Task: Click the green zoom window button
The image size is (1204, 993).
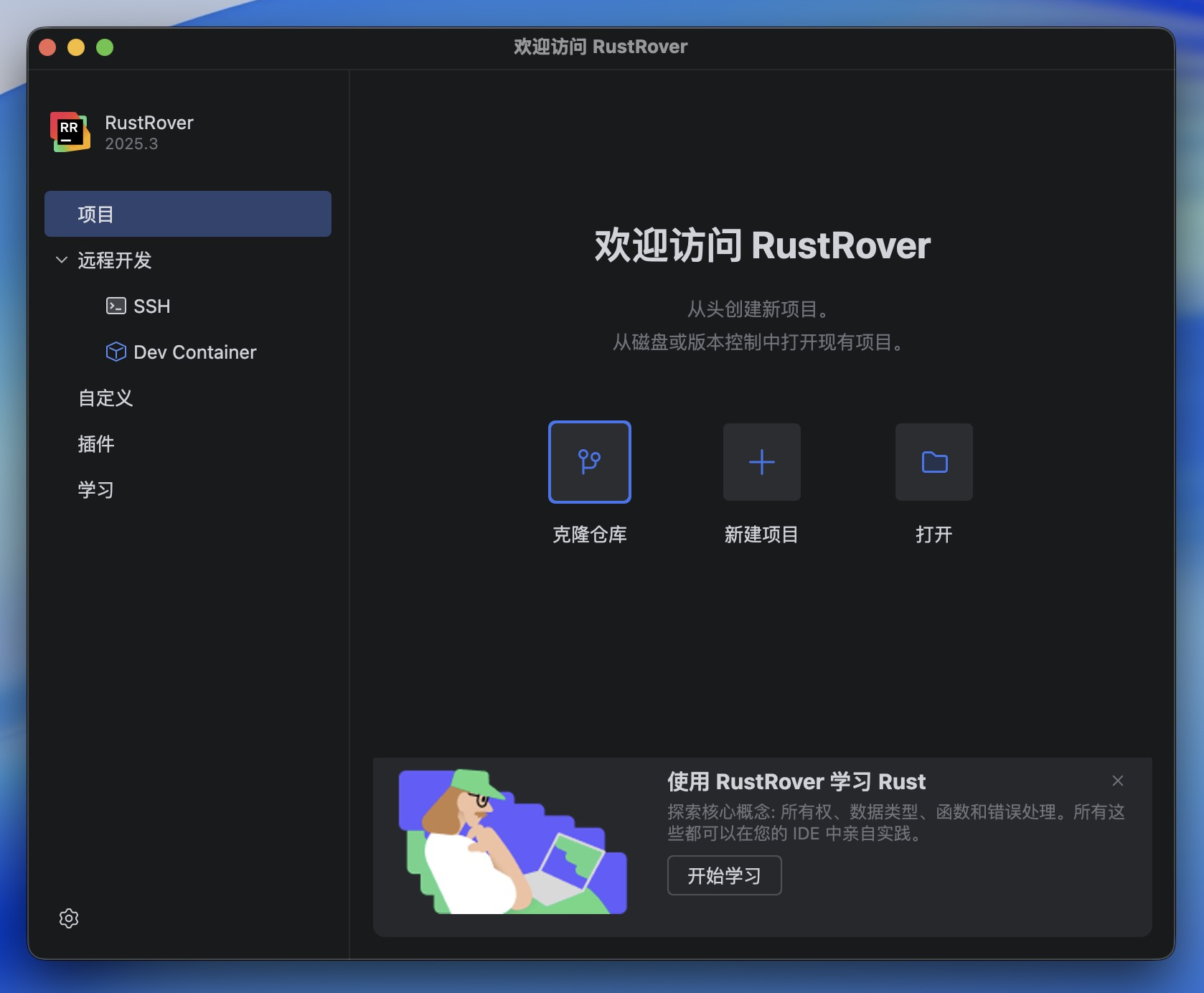Action: (105, 47)
